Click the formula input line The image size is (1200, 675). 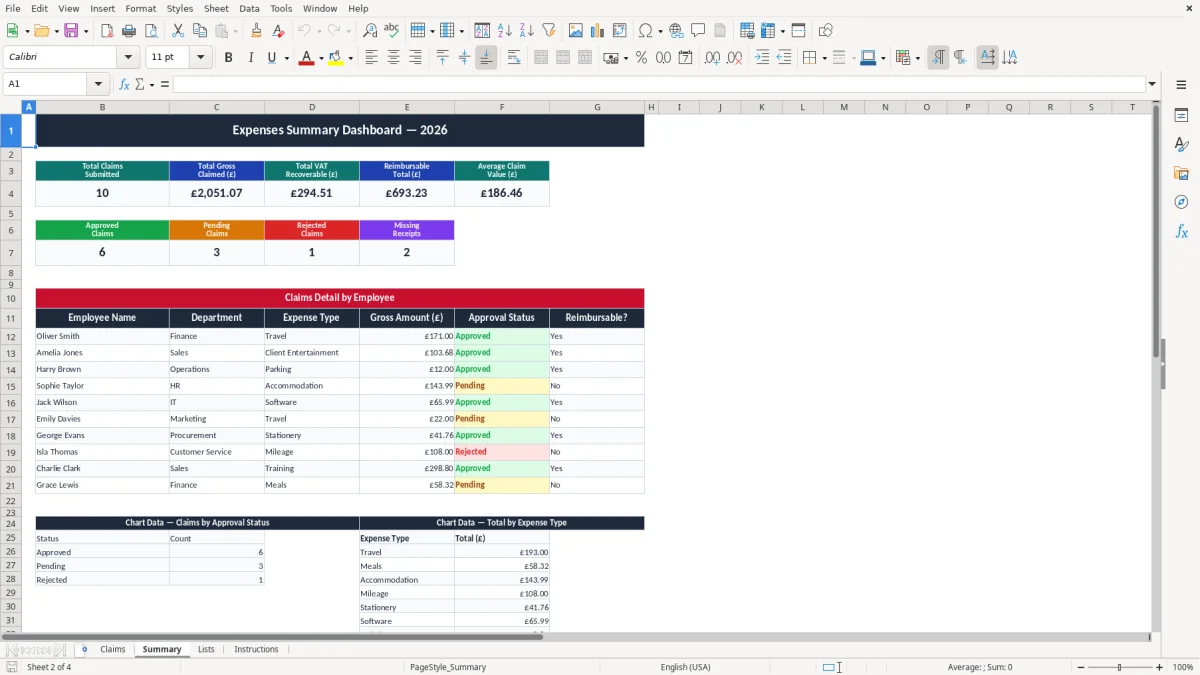point(658,84)
